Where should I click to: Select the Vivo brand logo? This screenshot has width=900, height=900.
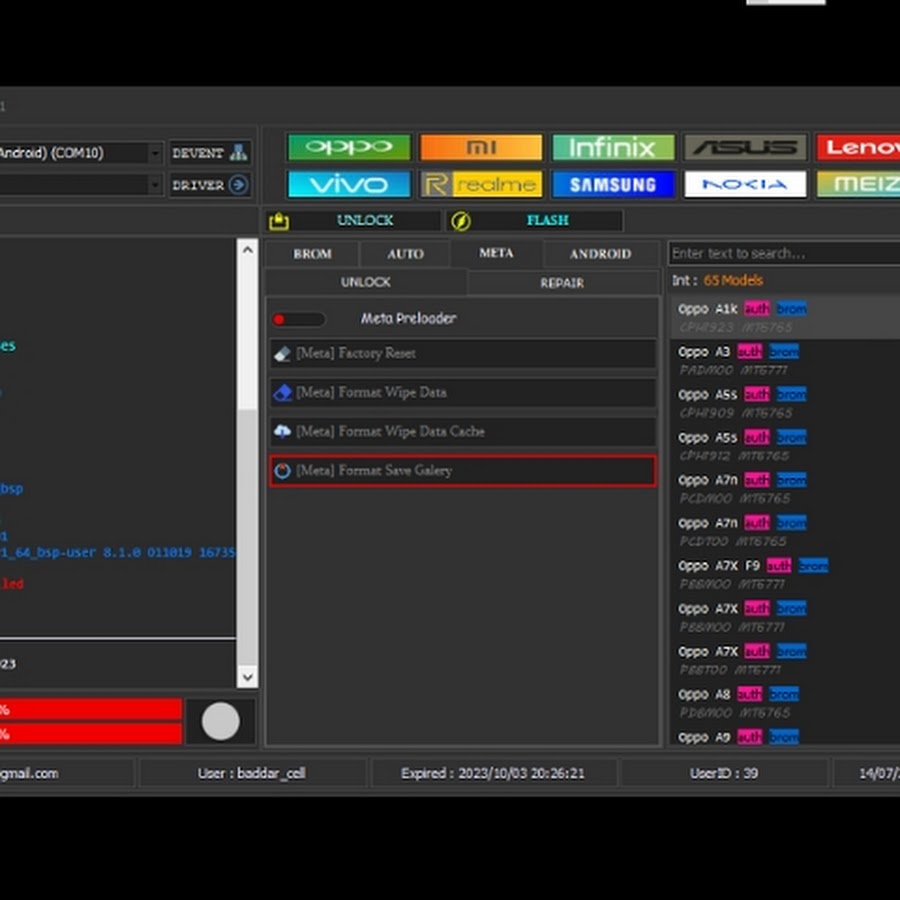click(349, 184)
